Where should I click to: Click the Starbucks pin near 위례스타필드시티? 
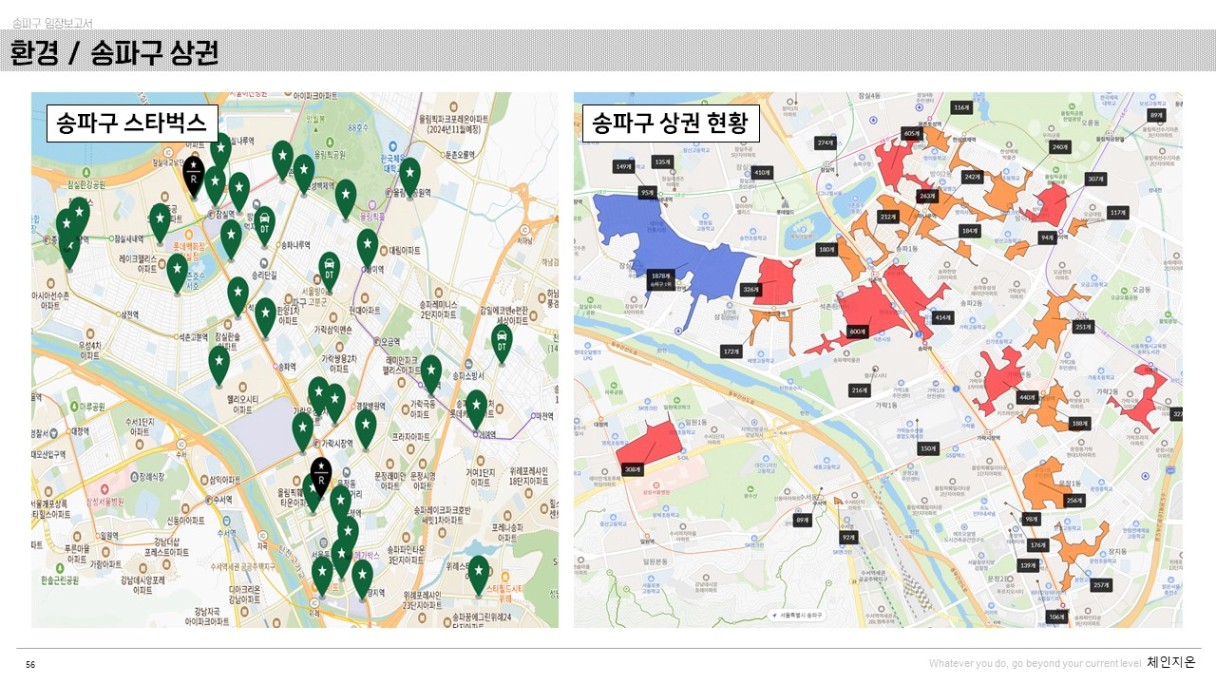tap(479, 573)
